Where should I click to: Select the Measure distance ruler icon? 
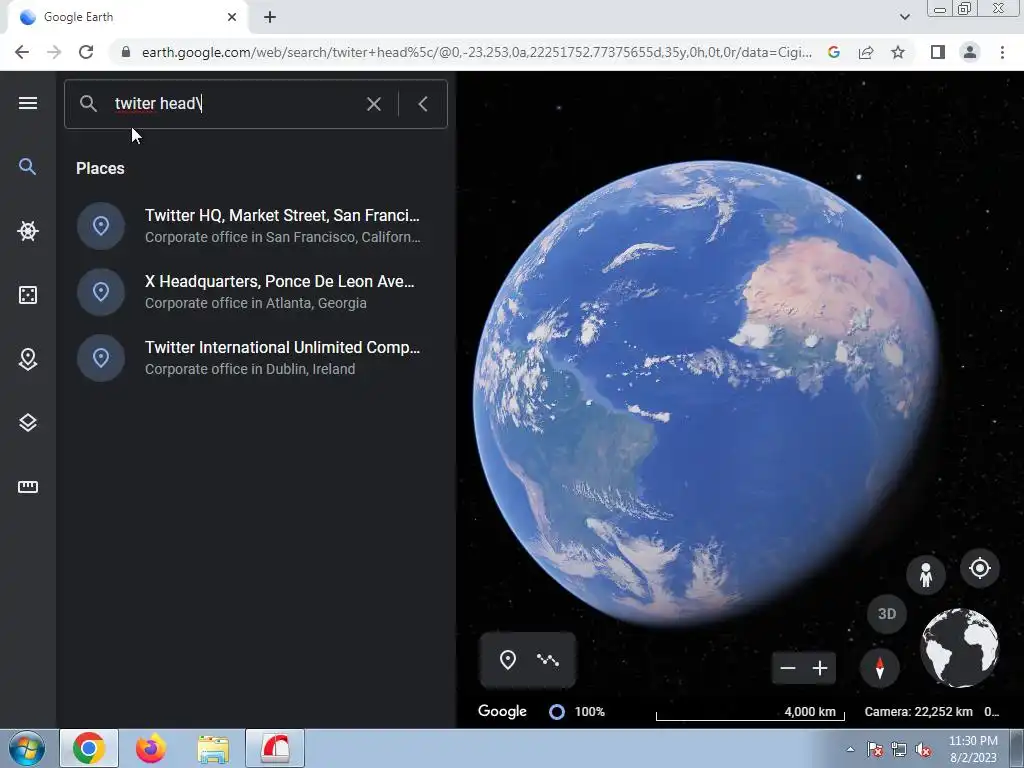point(27,487)
